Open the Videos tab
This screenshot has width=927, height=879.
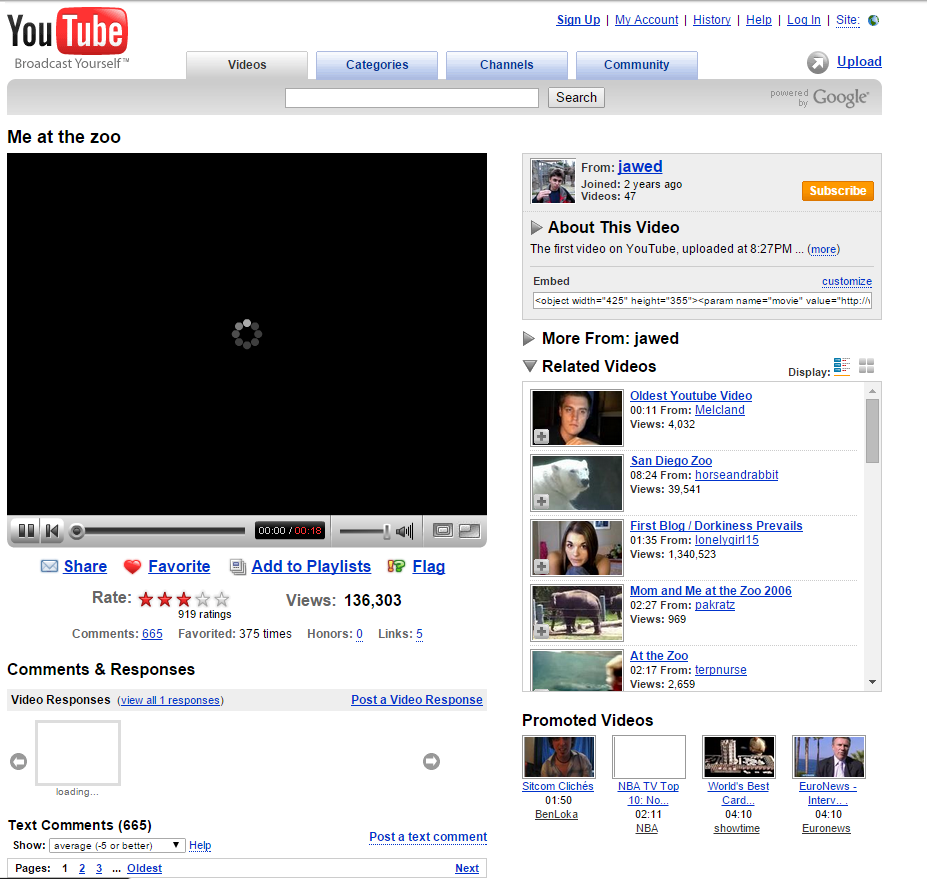coord(247,65)
